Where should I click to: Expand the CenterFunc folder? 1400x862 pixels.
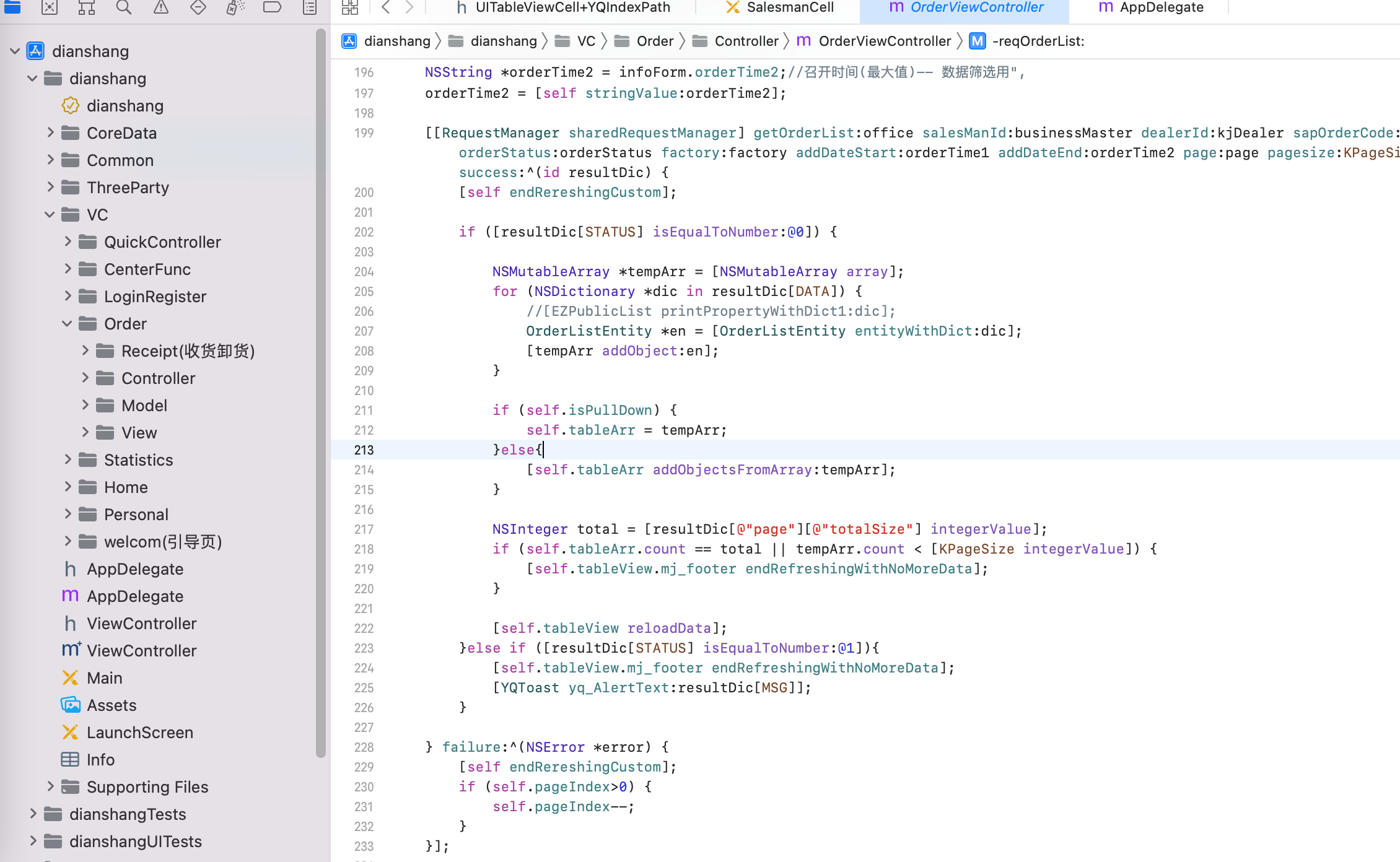click(68, 269)
